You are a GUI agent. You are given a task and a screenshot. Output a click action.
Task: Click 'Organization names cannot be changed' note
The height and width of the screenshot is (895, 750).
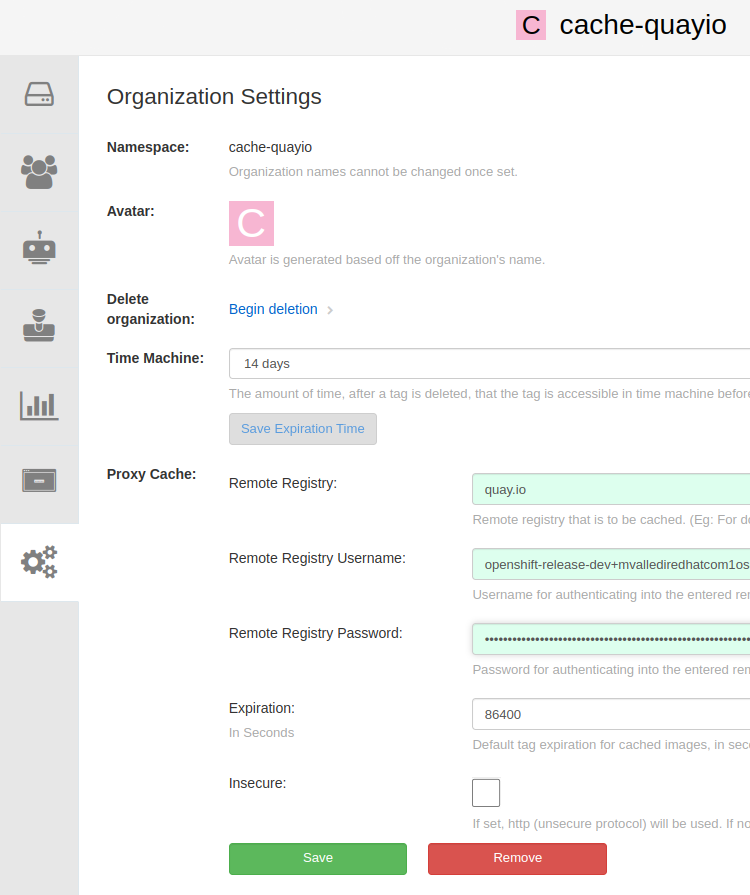[x=373, y=172]
